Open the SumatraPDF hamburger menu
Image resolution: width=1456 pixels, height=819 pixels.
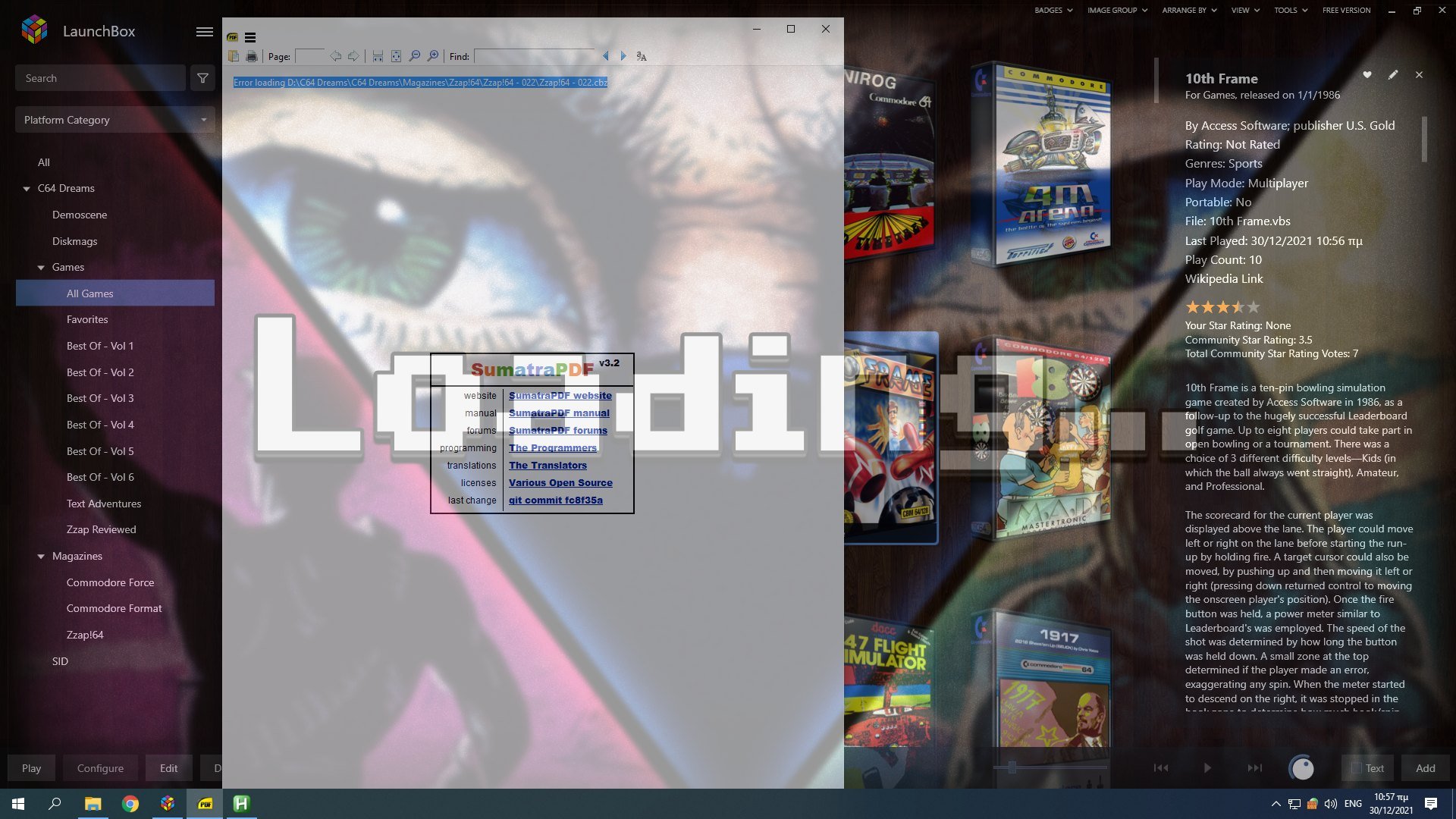tap(250, 37)
